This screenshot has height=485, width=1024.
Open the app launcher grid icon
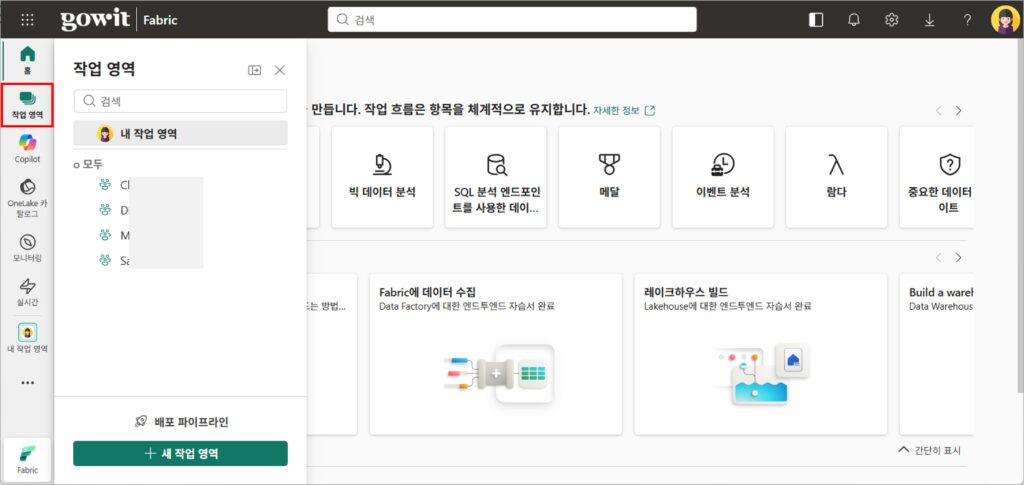tap(27, 20)
